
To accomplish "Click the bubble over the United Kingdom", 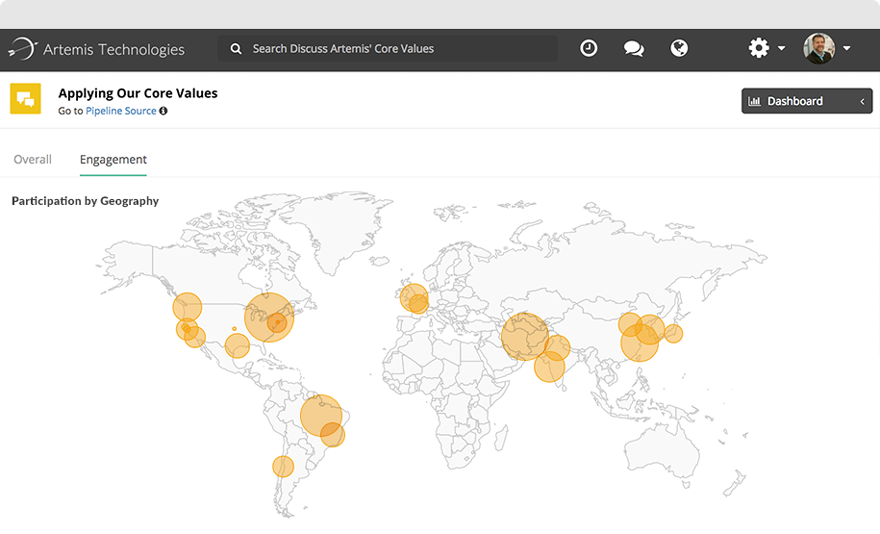I will [x=414, y=298].
